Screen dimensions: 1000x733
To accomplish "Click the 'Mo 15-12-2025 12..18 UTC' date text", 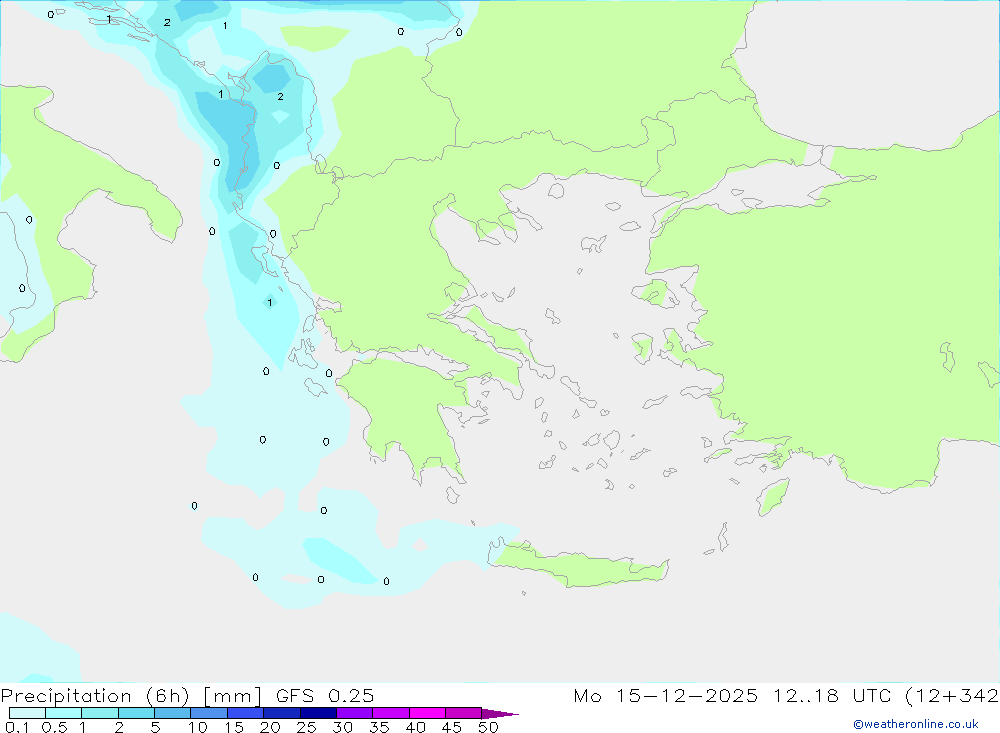I will (732, 695).
